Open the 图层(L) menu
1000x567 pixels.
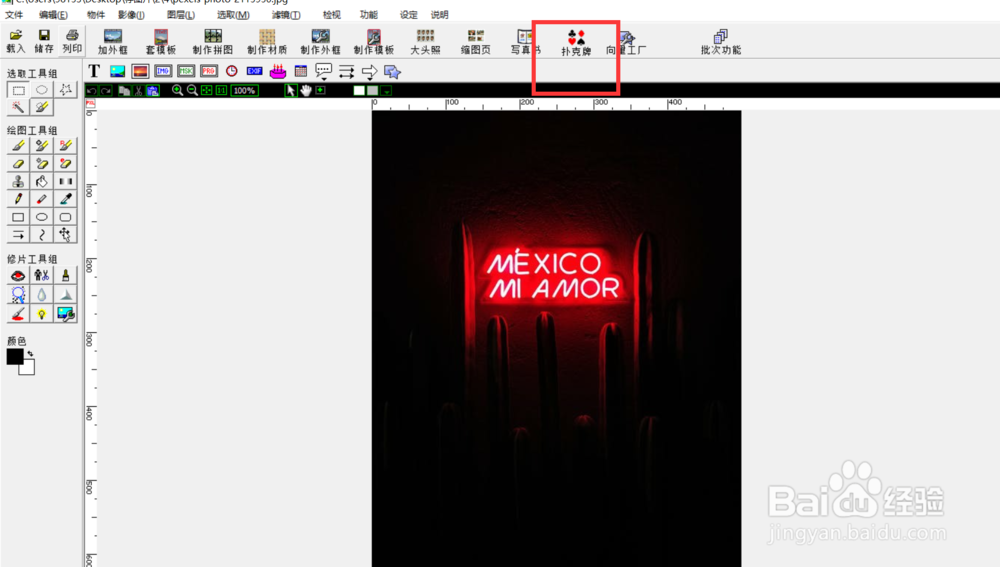[180, 15]
